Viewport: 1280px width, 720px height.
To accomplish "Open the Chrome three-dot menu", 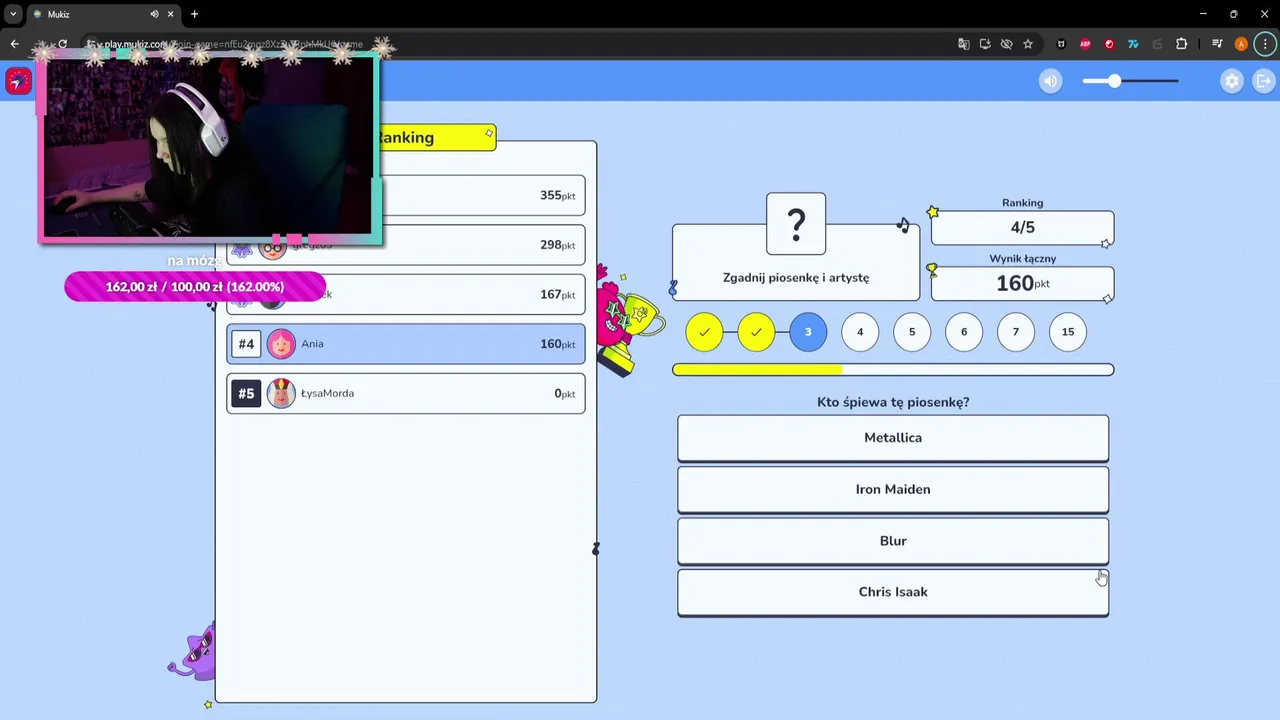I will point(1265,44).
